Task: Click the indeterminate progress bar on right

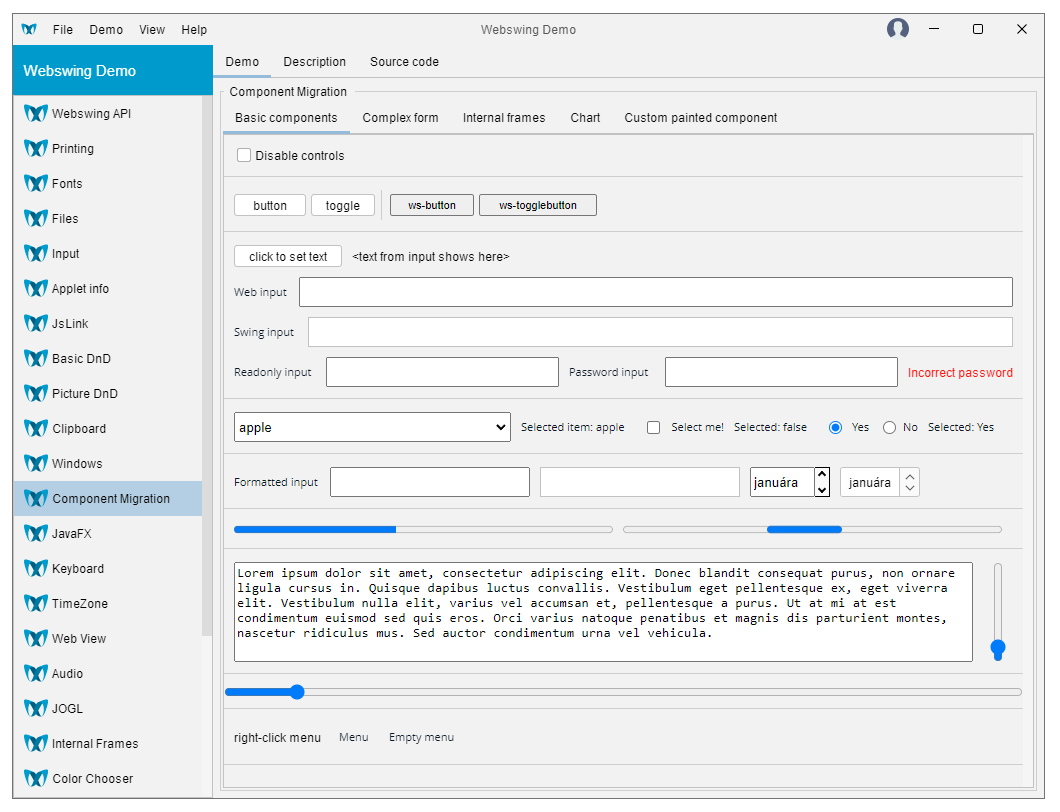Action: pos(812,529)
